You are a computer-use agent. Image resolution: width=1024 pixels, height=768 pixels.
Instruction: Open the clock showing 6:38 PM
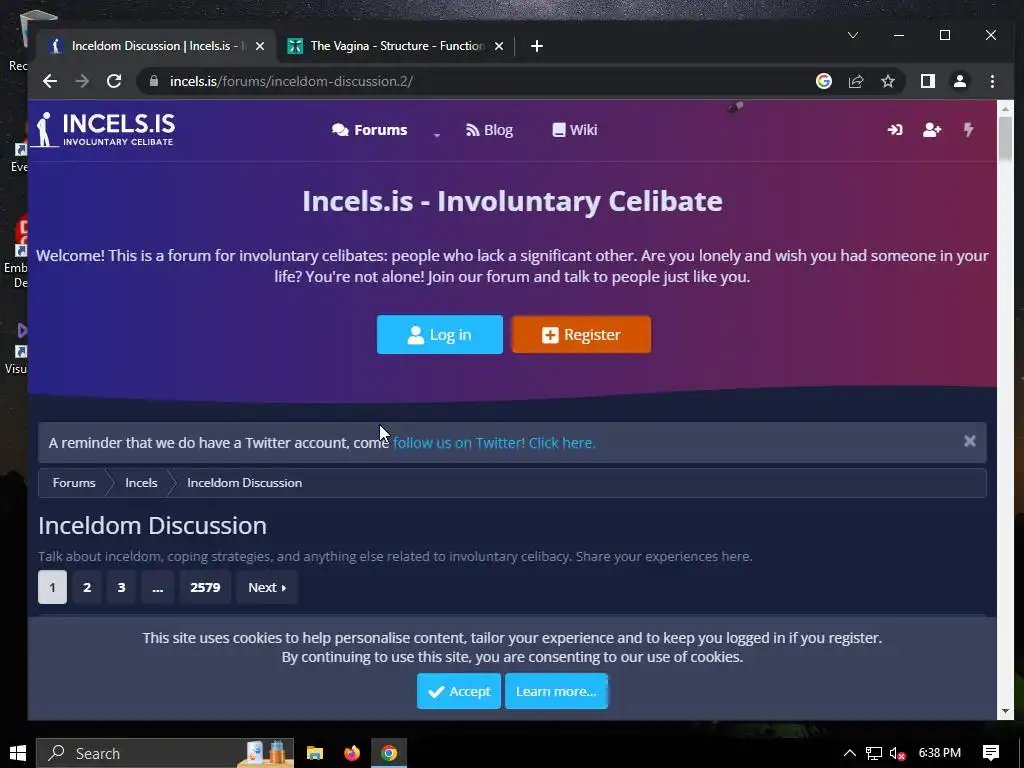point(940,753)
